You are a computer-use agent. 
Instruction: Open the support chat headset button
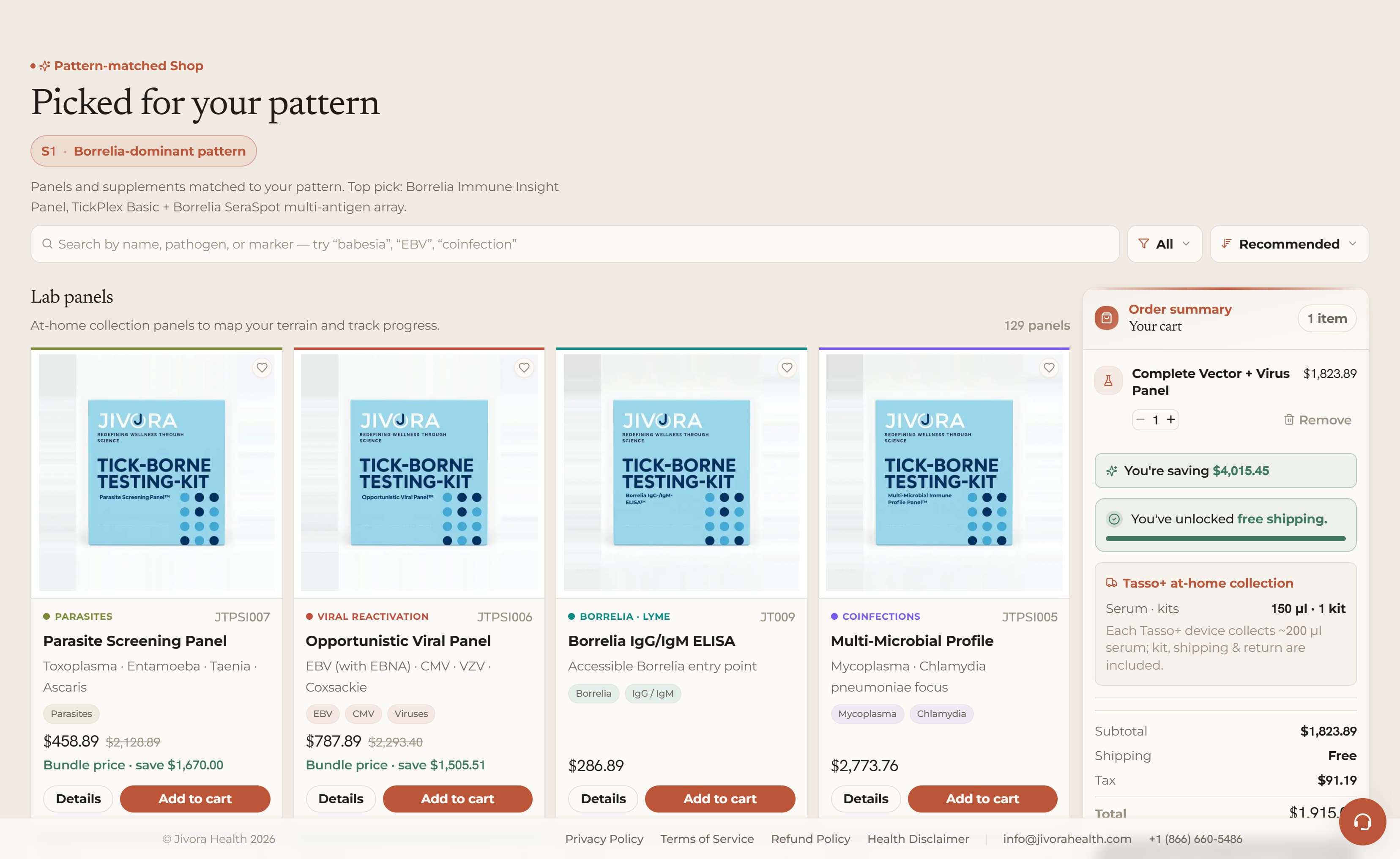1362,821
